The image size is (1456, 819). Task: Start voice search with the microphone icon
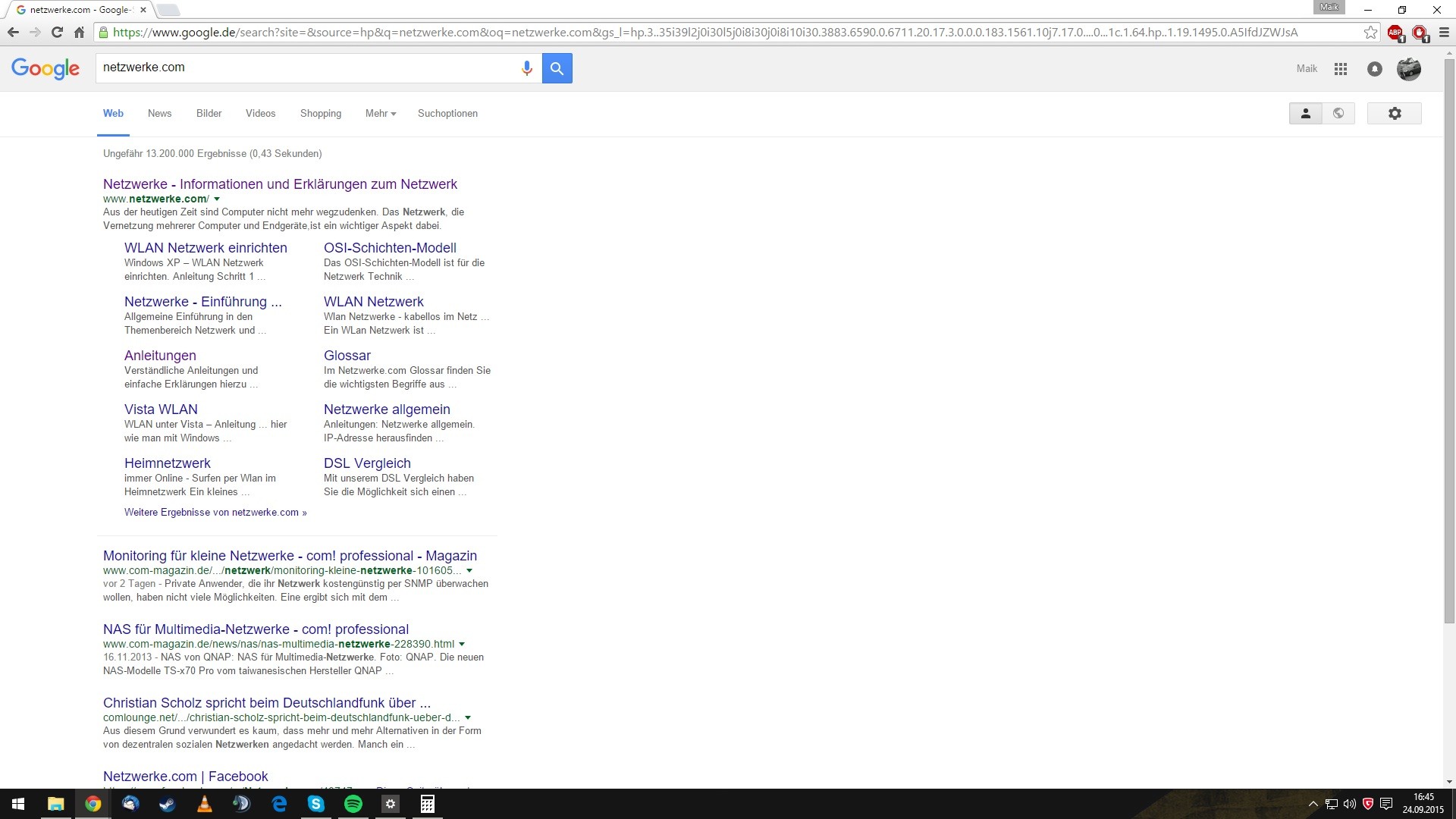pos(526,68)
